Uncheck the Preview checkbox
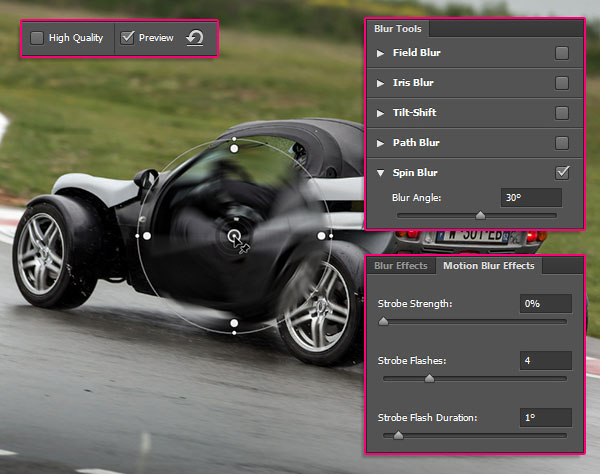 point(127,38)
